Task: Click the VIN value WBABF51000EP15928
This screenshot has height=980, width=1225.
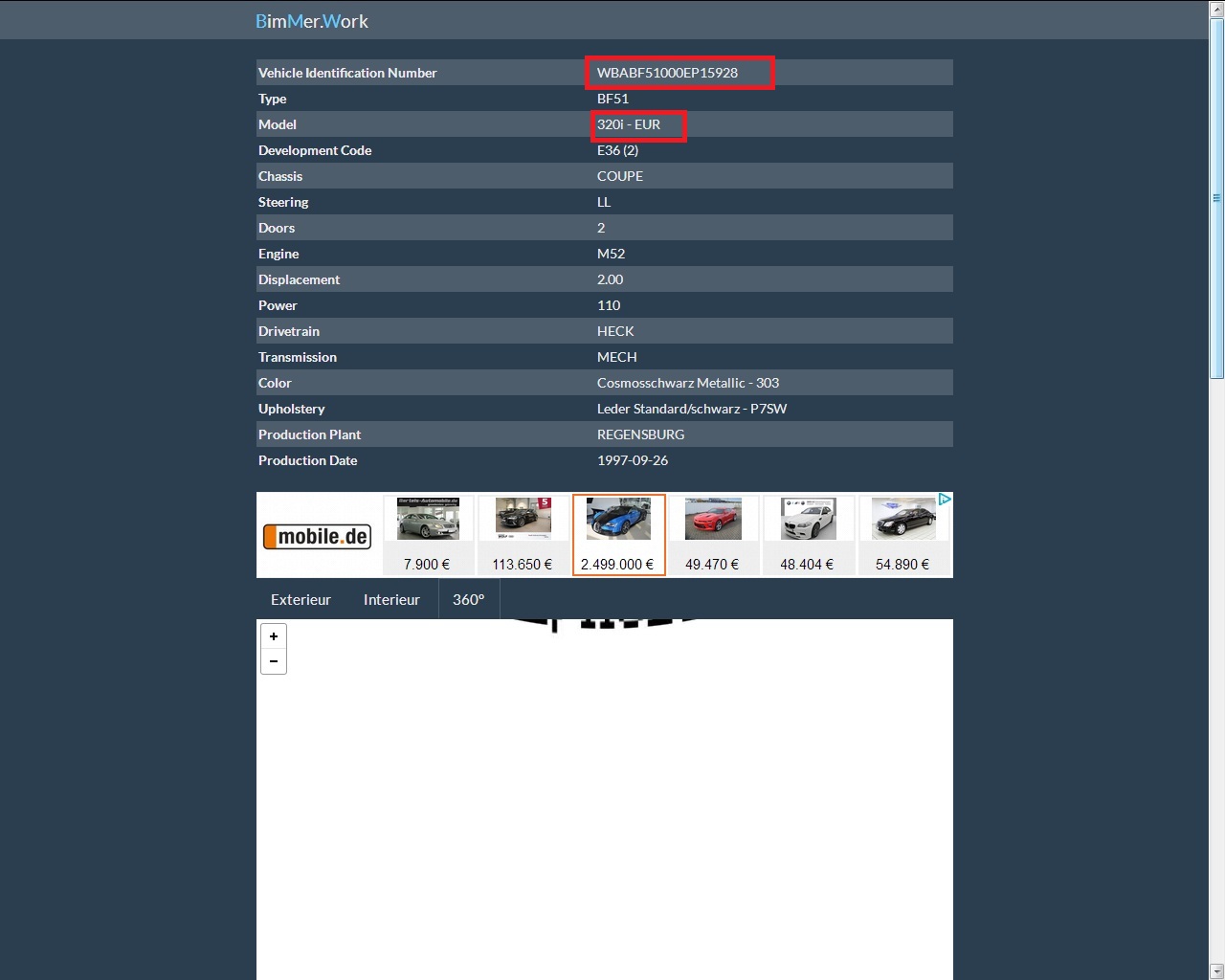Action: pyautogui.click(x=667, y=73)
